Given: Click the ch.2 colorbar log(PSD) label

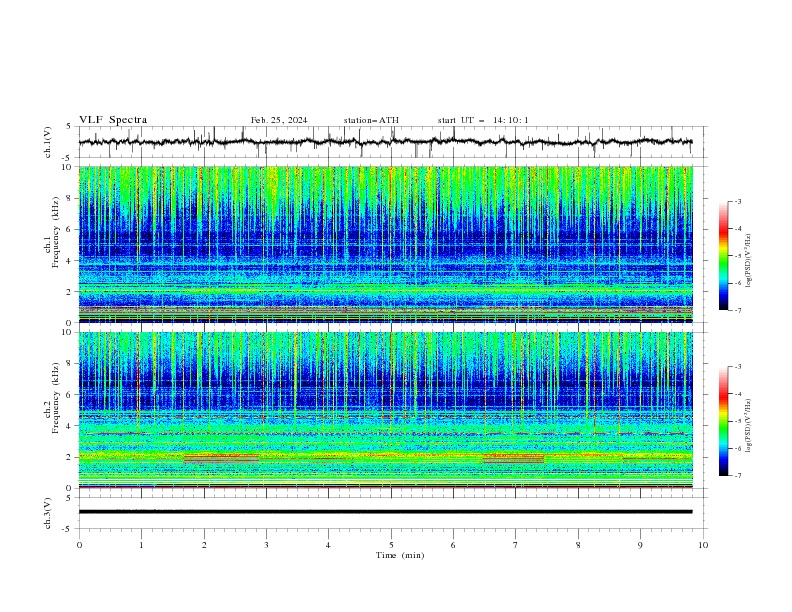Looking at the screenshot, I should point(748,426).
